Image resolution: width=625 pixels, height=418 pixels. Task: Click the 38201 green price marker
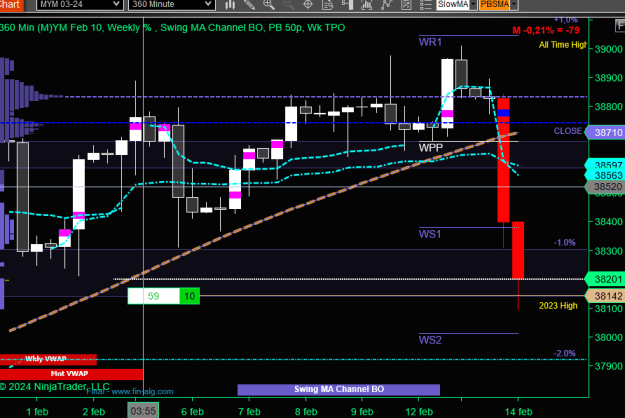point(605,279)
